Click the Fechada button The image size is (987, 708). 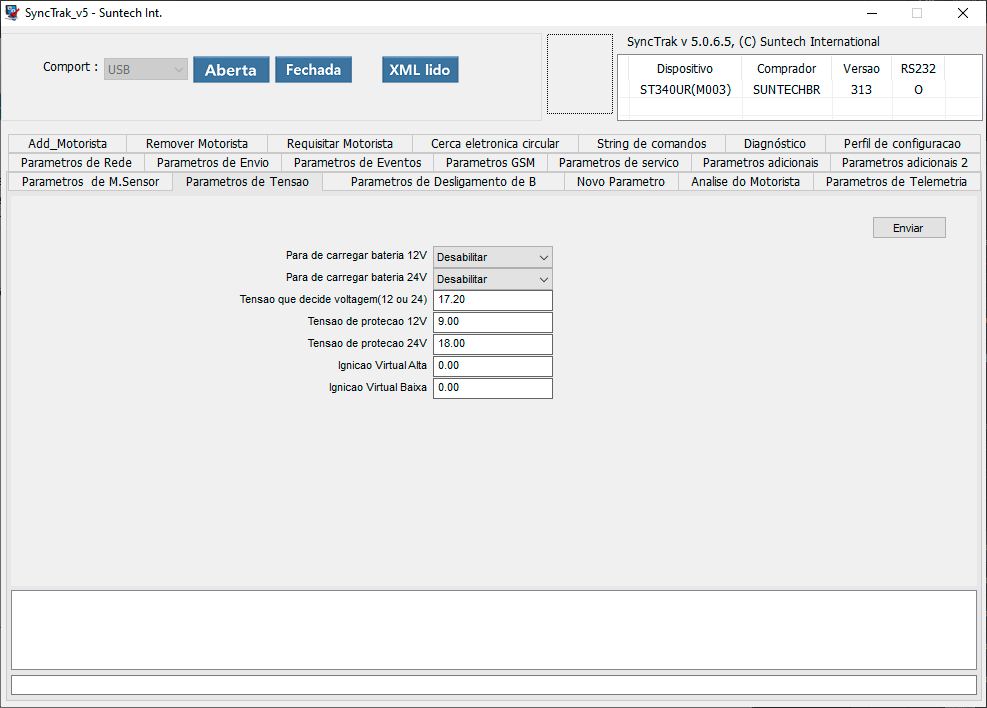313,70
